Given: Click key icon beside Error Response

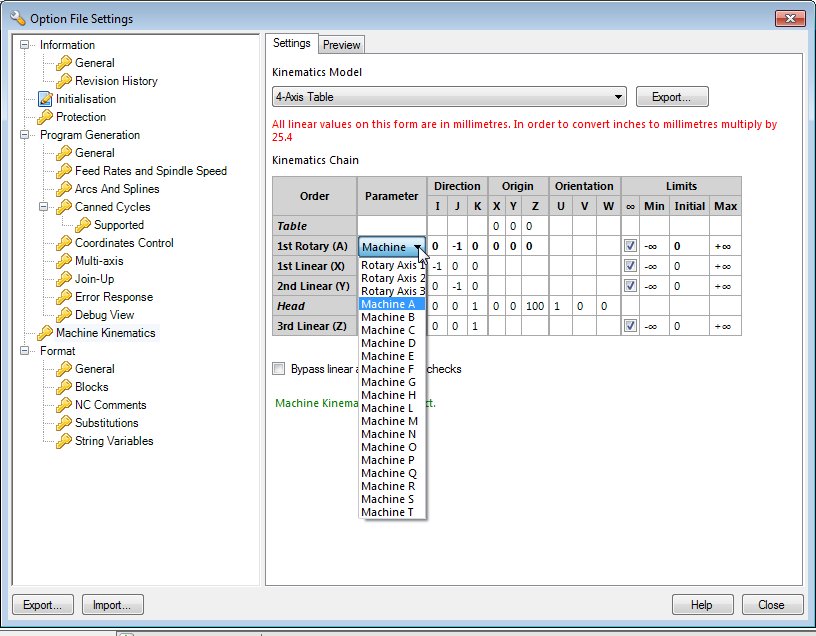Looking at the screenshot, I should coord(64,297).
